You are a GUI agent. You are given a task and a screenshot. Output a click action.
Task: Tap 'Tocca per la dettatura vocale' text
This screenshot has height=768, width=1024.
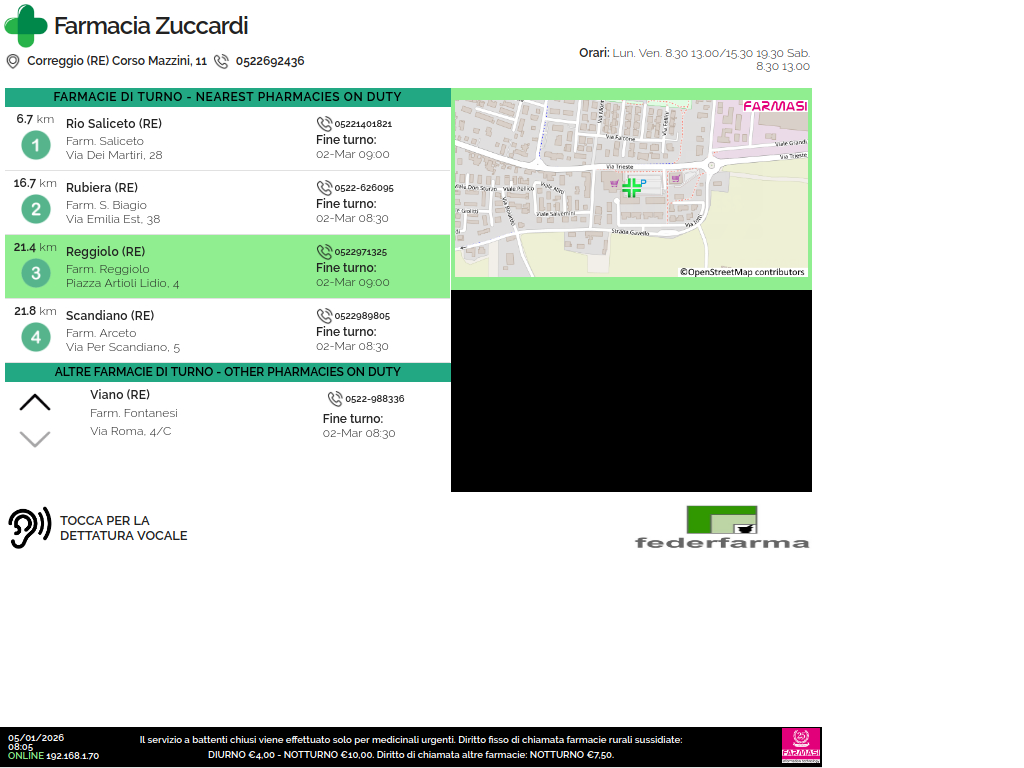coord(123,528)
